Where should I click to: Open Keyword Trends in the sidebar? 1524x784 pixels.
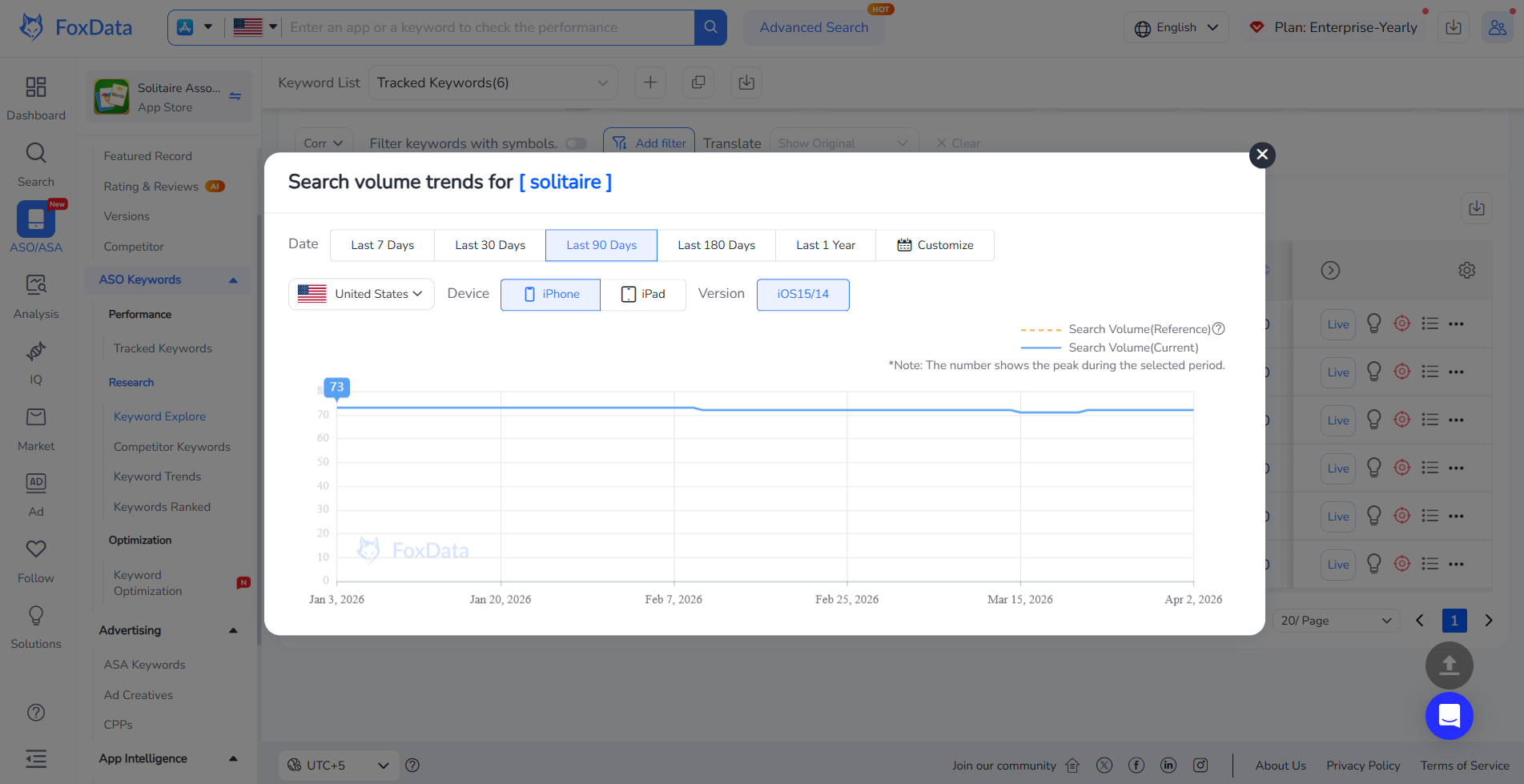click(x=157, y=476)
